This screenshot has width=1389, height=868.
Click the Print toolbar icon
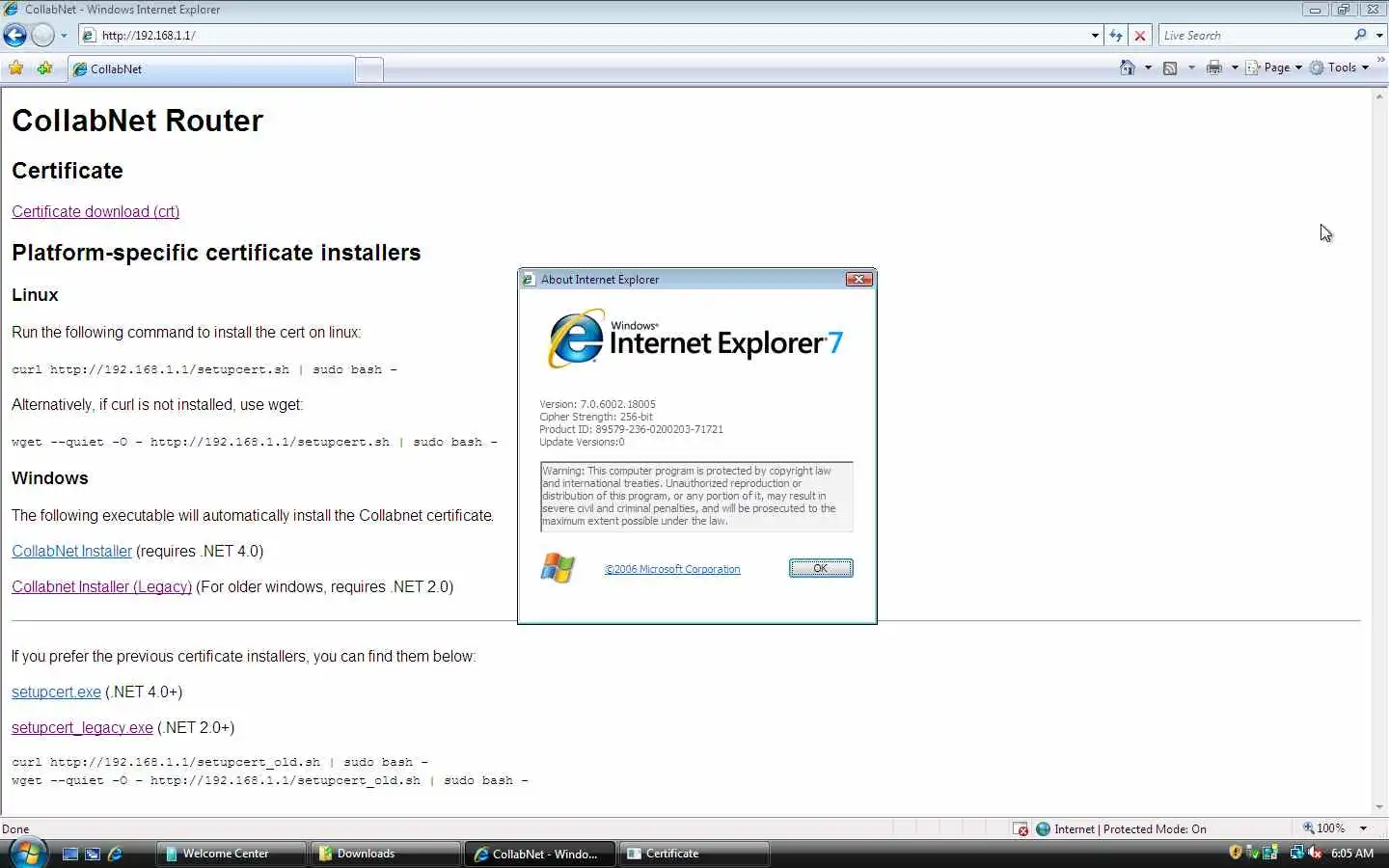coord(1214,68)
